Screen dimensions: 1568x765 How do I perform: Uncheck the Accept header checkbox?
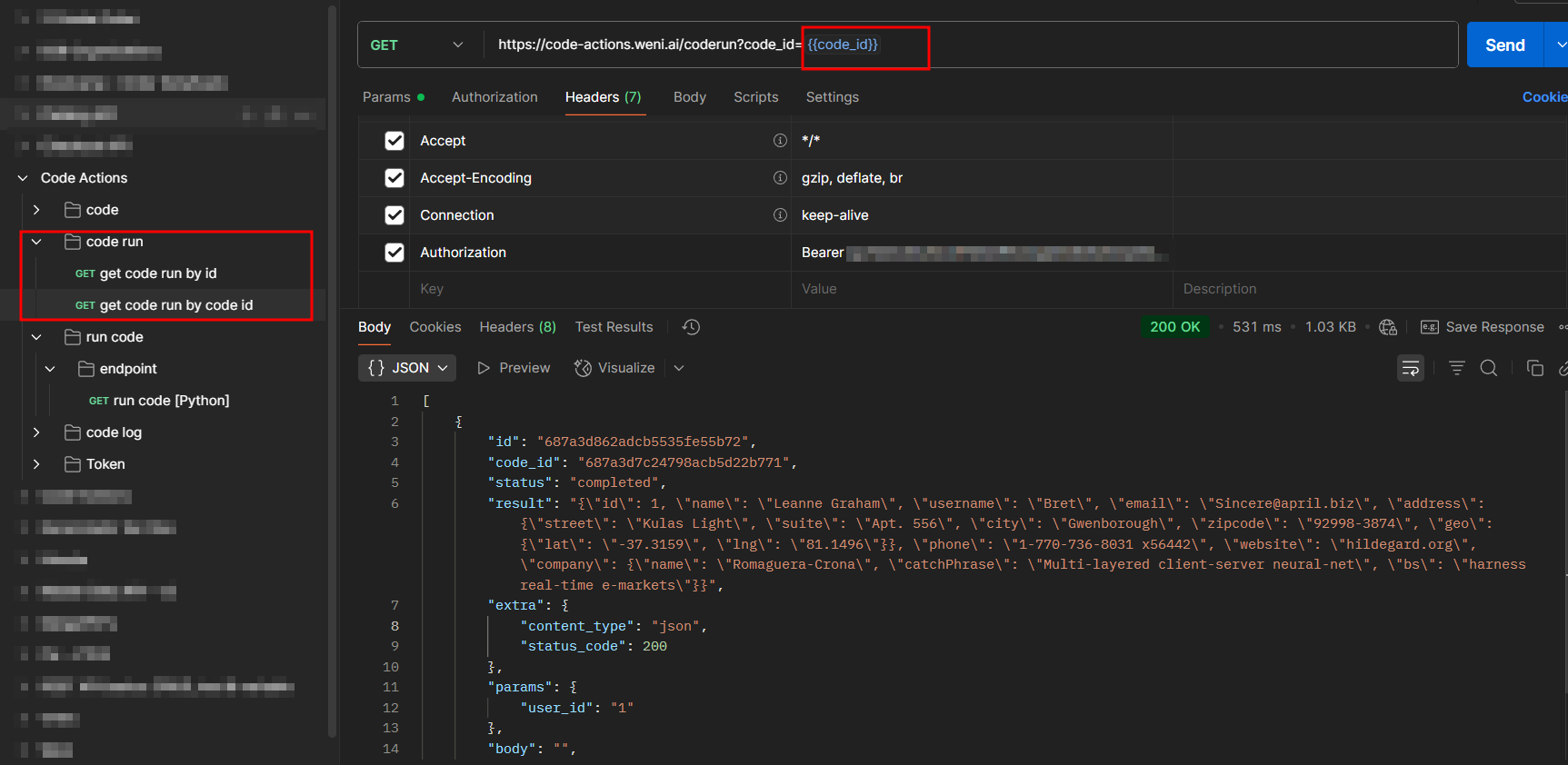click(x=394, y=141)
